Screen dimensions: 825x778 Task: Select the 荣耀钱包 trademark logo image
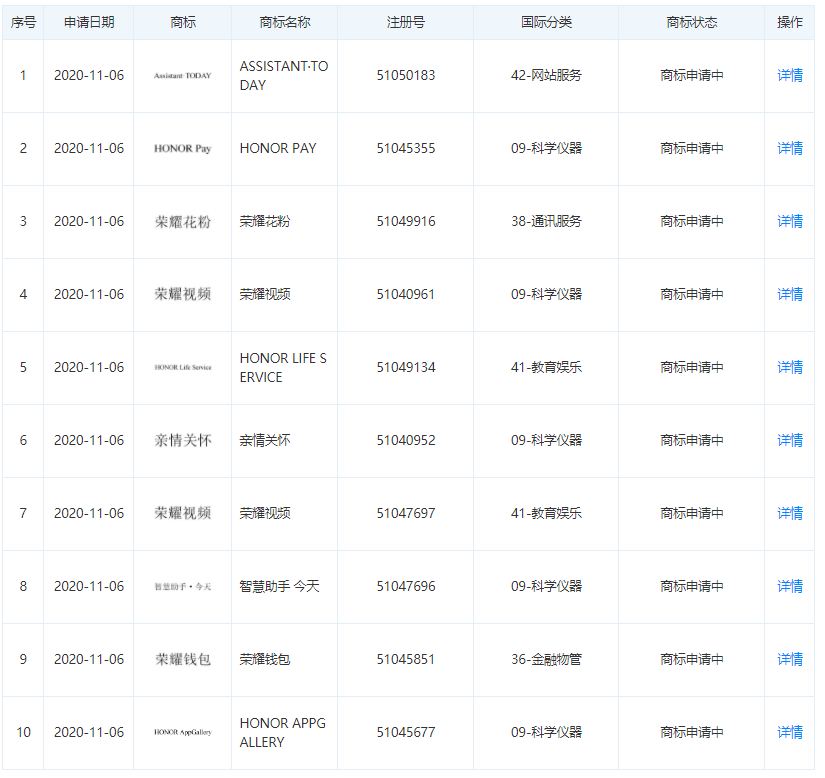[183, 660]
